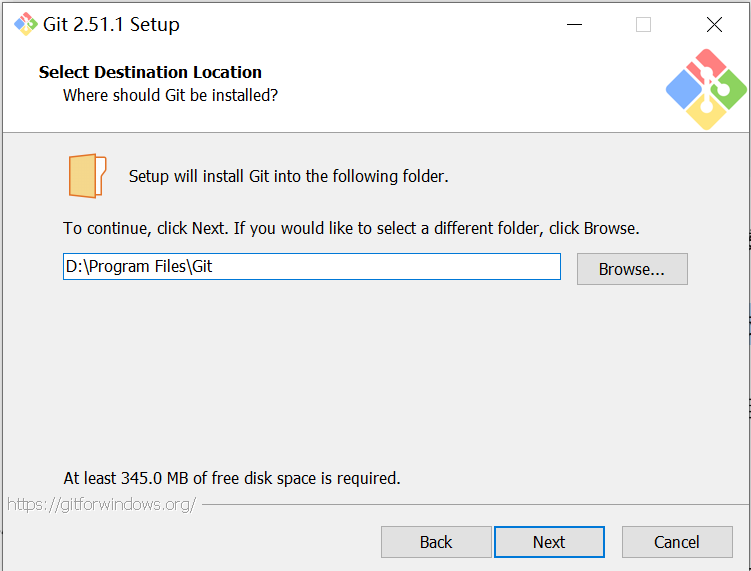
Task: Close the Git Setup window
Action: tap(713, 25)
